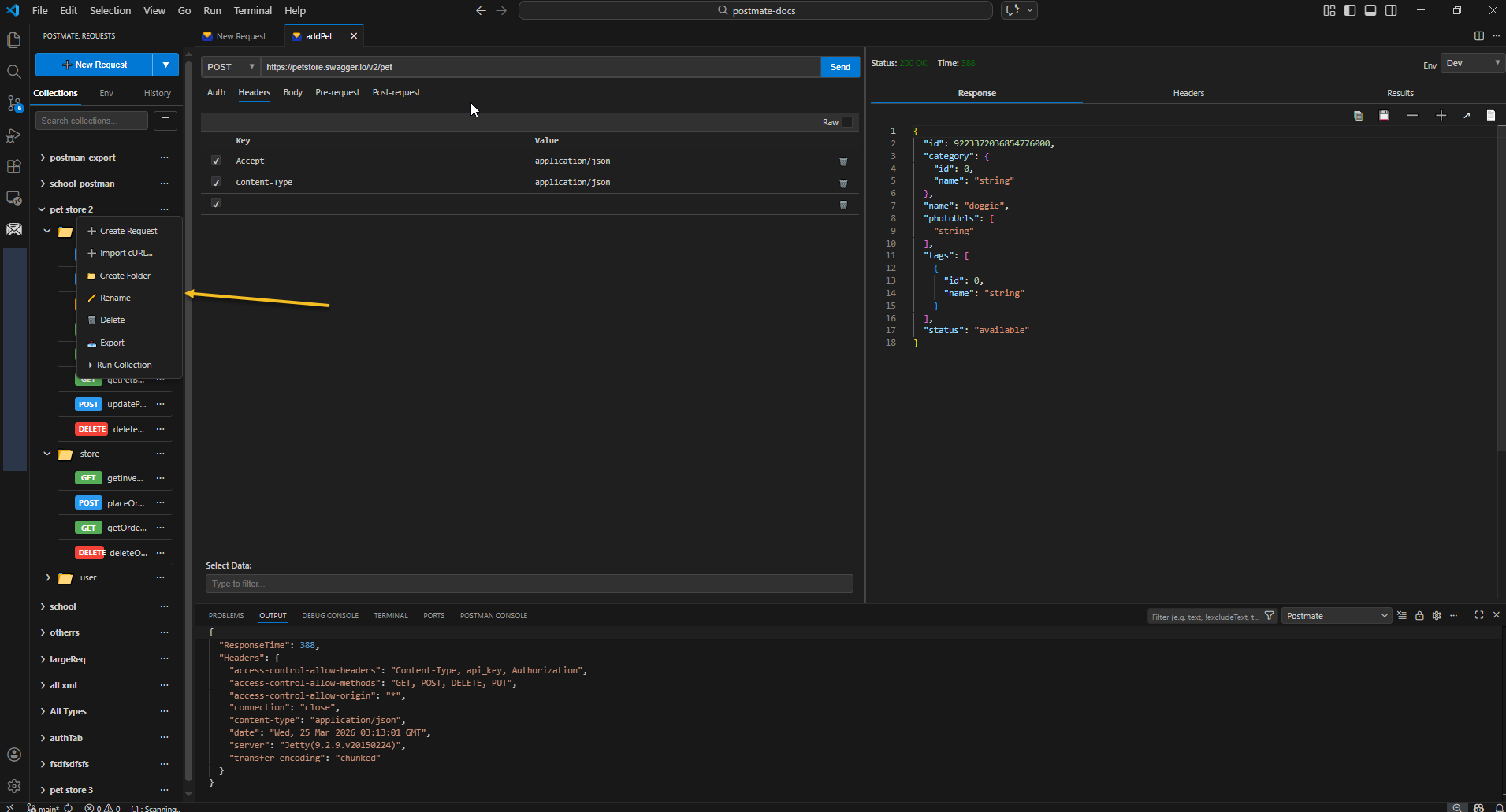Disable the Accept header checkbox
This screenshot has width=1506, height=812.
click(215, 161)
